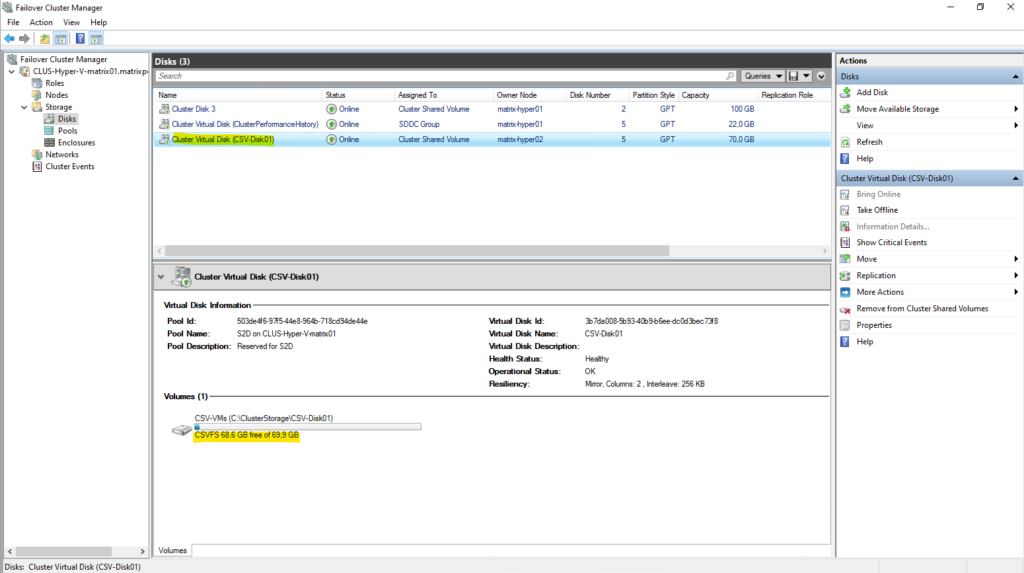This screenshot has height=573, width=1024.
Task: Click the blue Help toolbar icon
Action: coord(79,39)
